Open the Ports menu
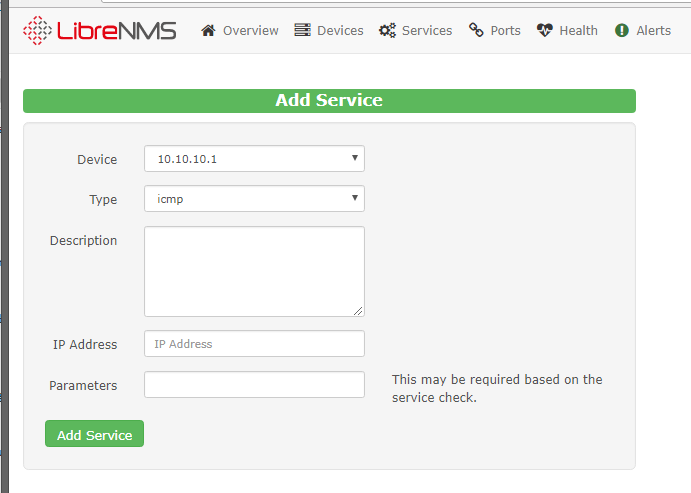The height and width of the screenshot is (493, 691). pos(505,30)
